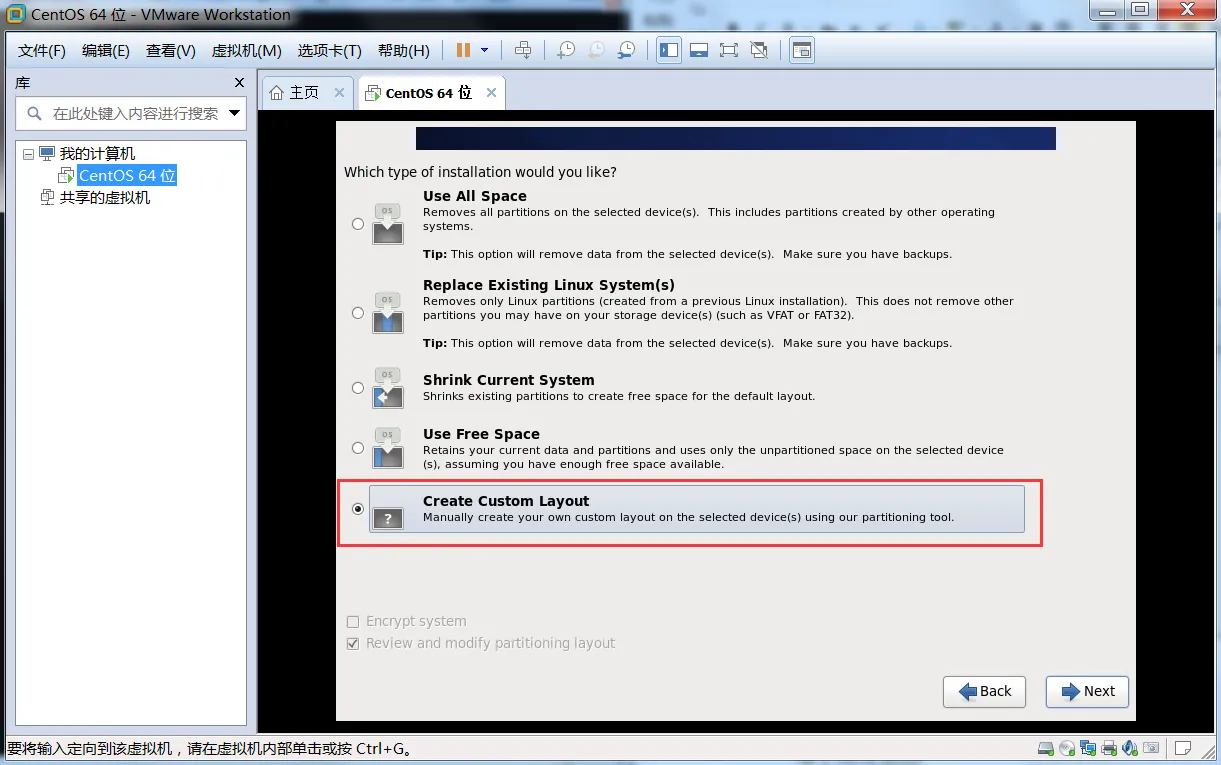Click the network adapter status icon
This screenshot has width=1221, height=765.
point(1088,748)
